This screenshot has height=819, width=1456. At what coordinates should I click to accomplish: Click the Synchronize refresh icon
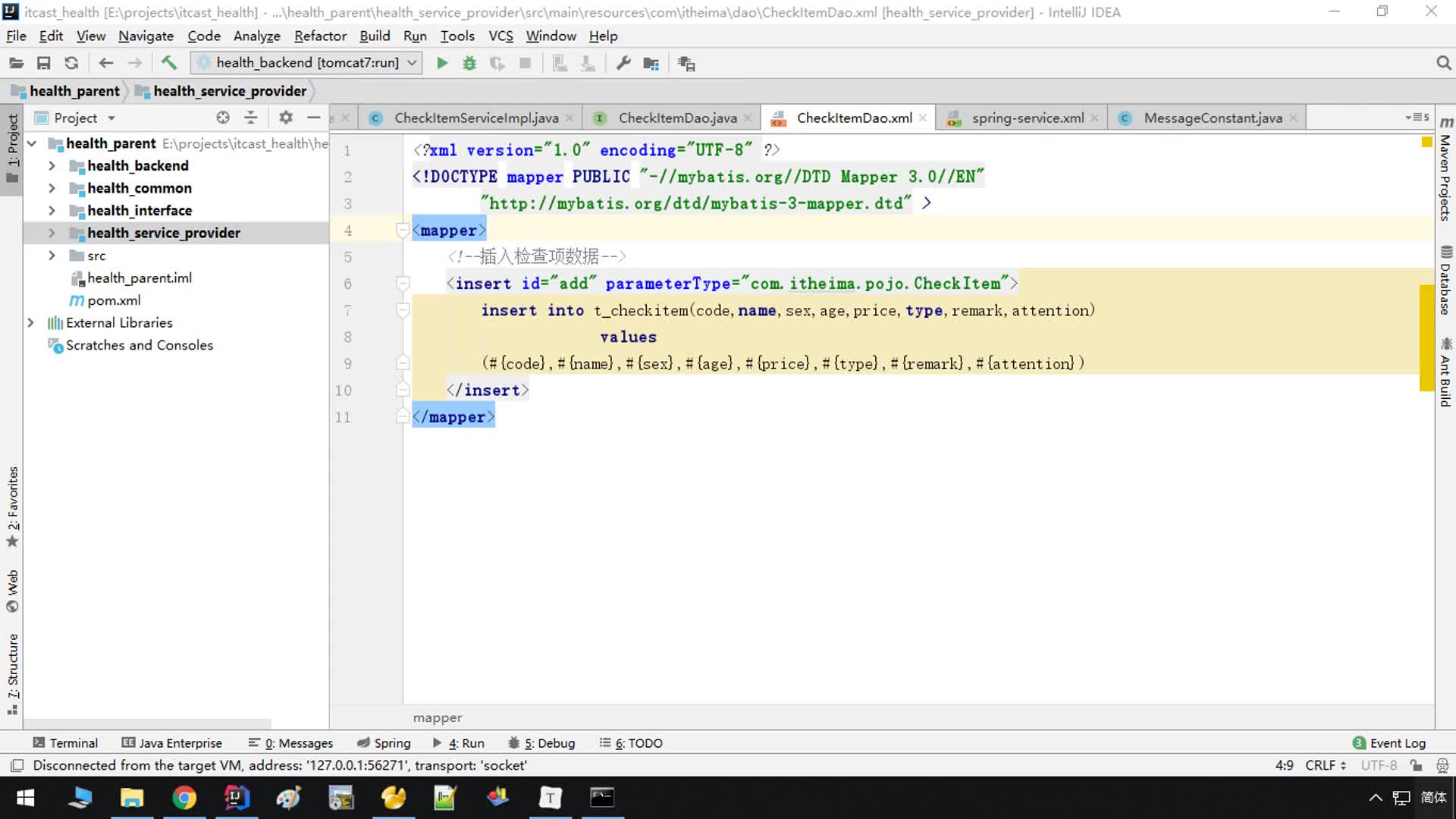click(71, 63)
